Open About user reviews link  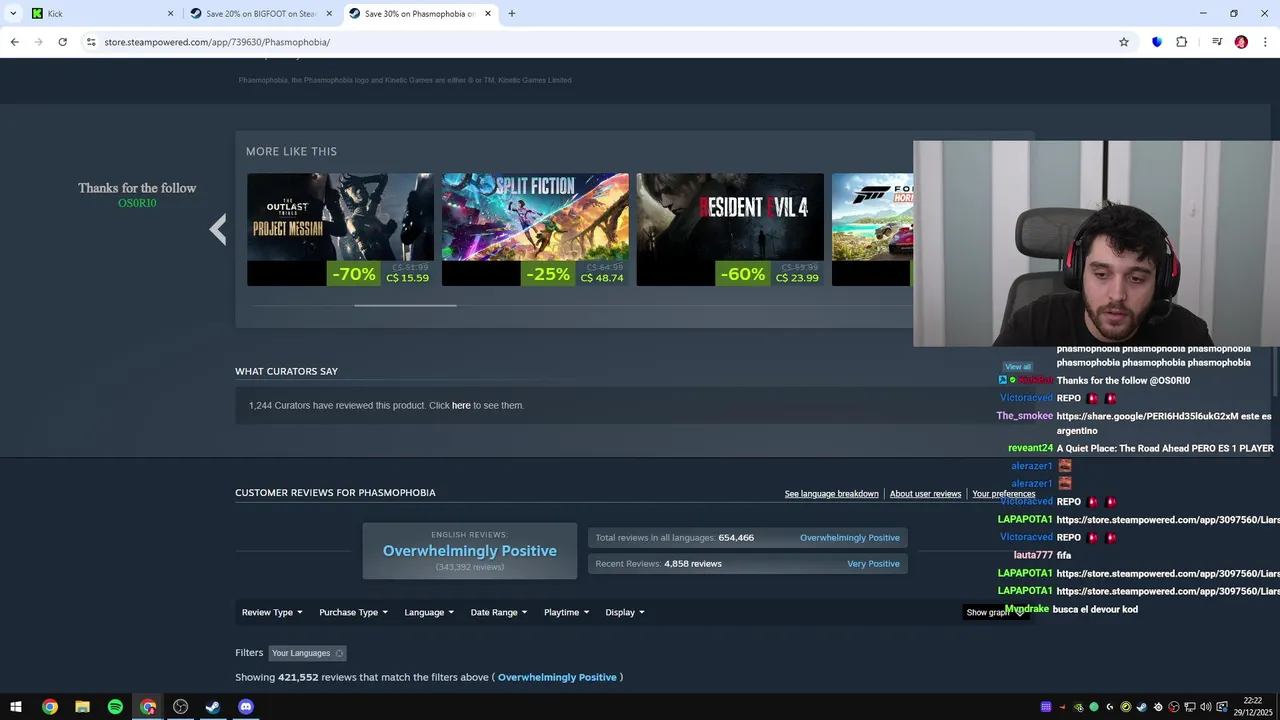coord(925,494)
